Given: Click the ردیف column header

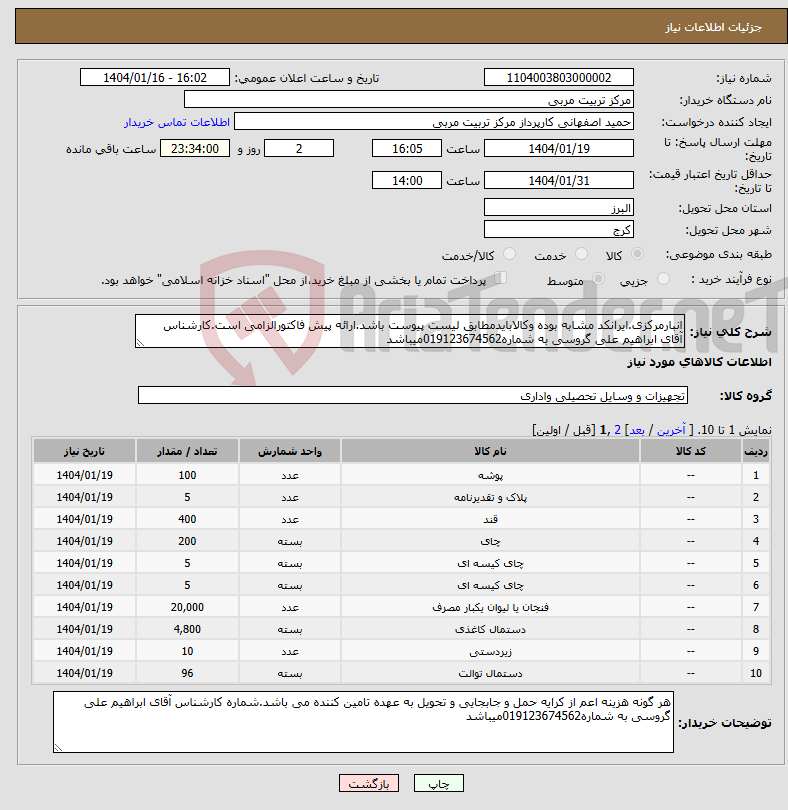Looking at the screenshot, I should [755, 451].
